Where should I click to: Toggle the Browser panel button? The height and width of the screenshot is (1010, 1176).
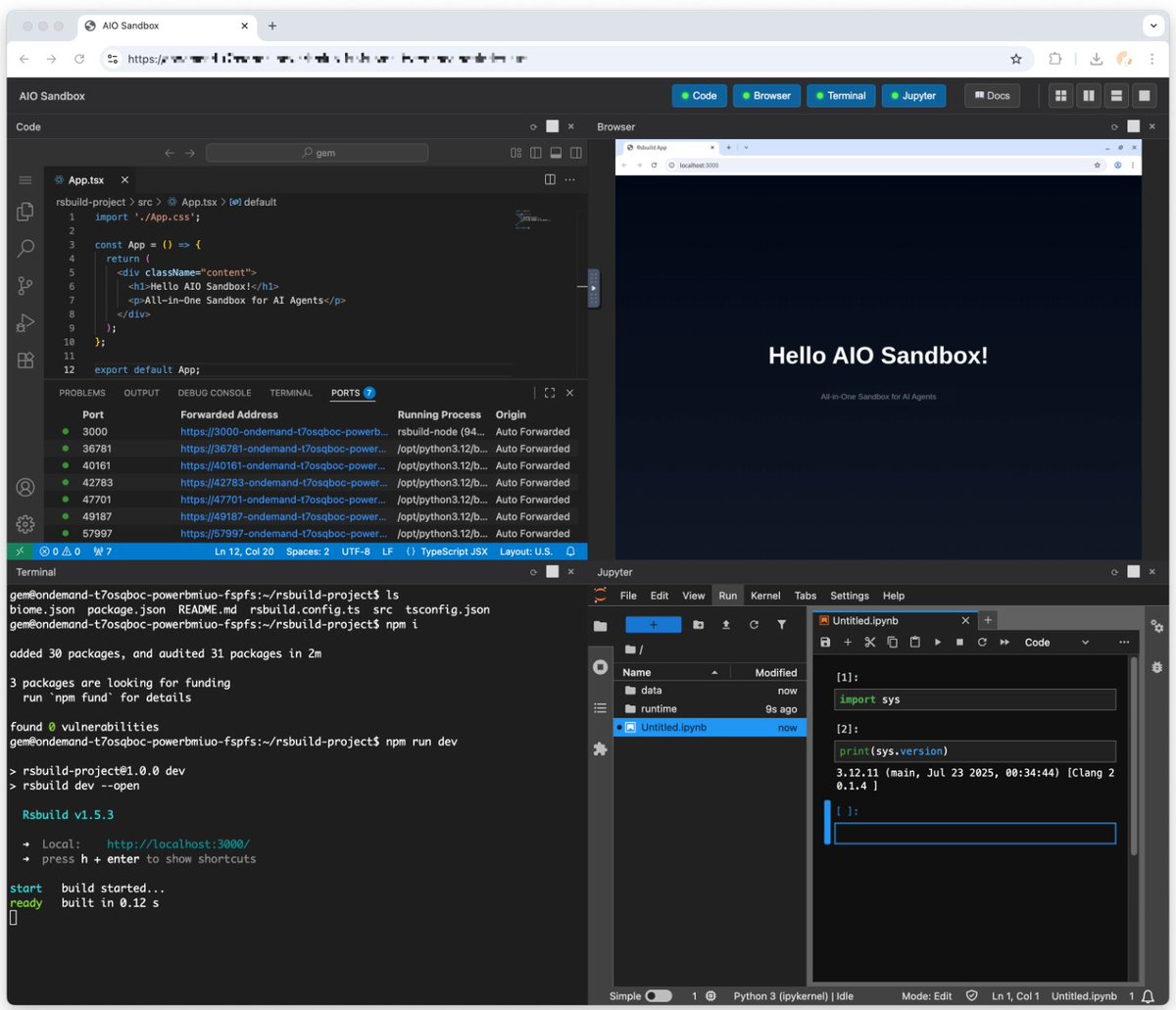tap(766, 95)
